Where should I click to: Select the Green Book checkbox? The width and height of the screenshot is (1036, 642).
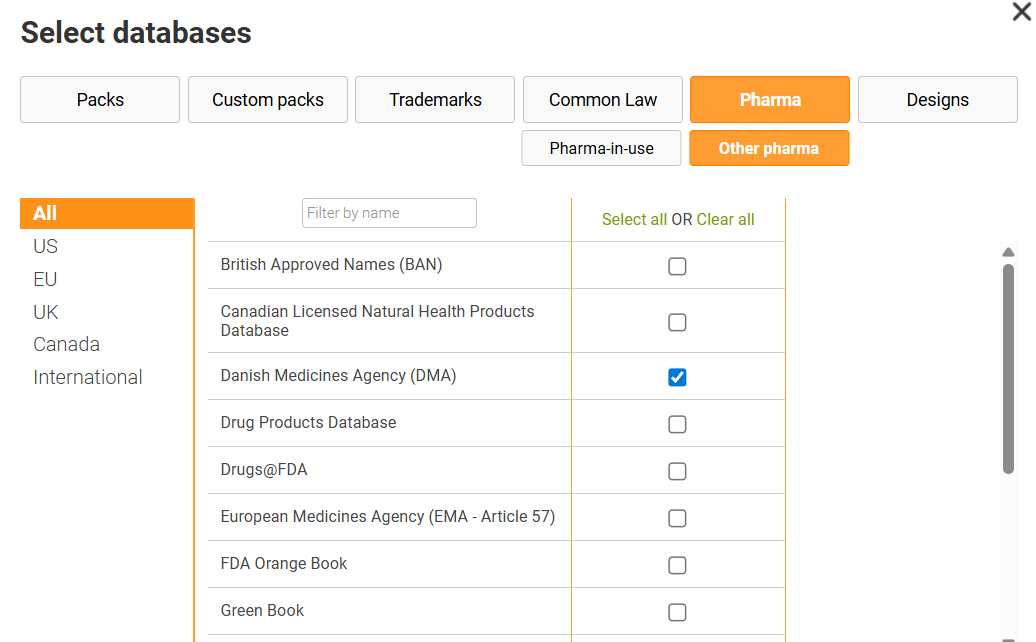tap(677, 612)
